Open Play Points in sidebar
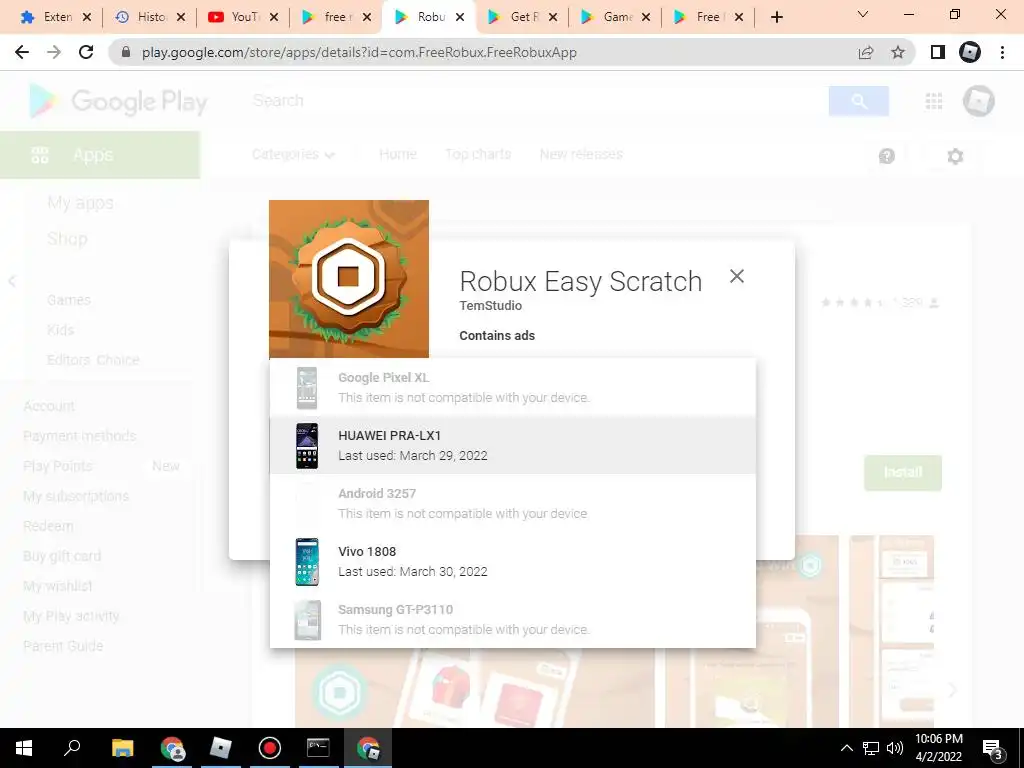The height and width of the screenshot is (768, 1024). (57, 466)
